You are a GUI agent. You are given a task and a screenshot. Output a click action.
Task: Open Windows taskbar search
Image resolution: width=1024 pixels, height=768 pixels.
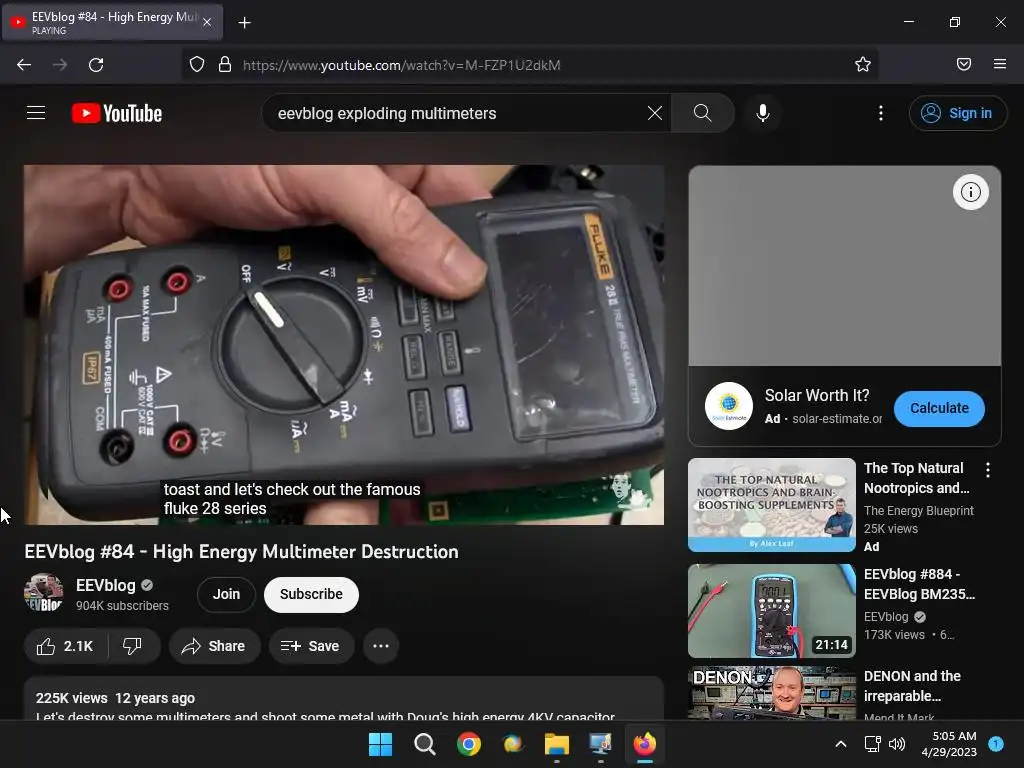tap(424, 744)
